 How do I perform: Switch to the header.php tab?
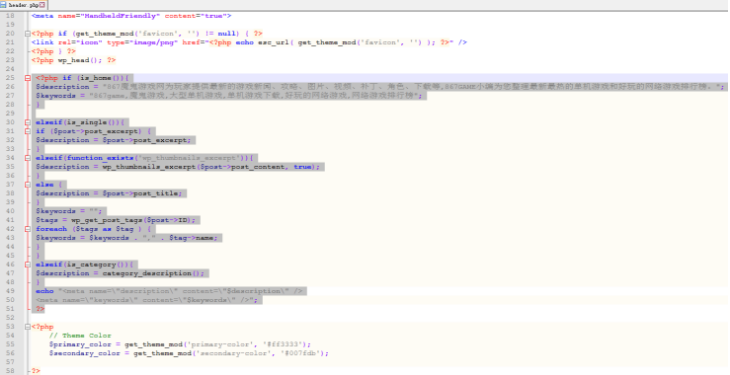pyautogui.click(x=24, y=5)
